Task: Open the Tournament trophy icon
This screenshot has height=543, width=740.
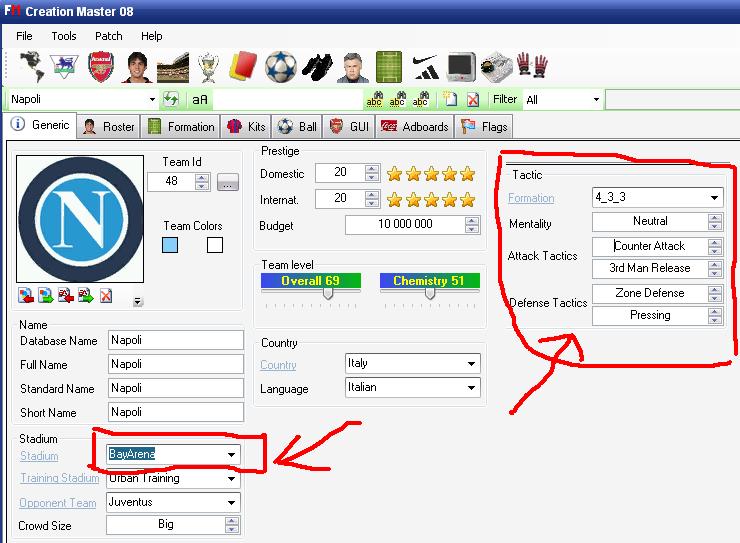Action: (208, 67)
